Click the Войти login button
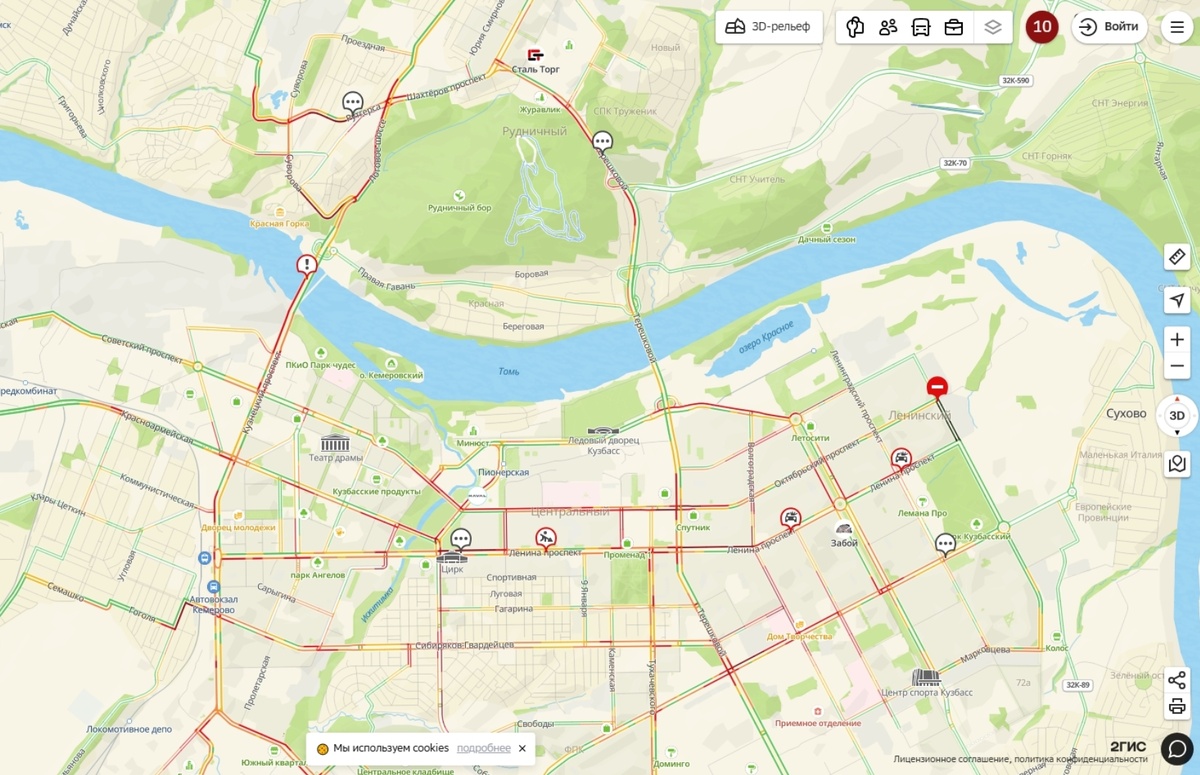Viewport: 1200px width, 775px height. tap(1110, 27)
